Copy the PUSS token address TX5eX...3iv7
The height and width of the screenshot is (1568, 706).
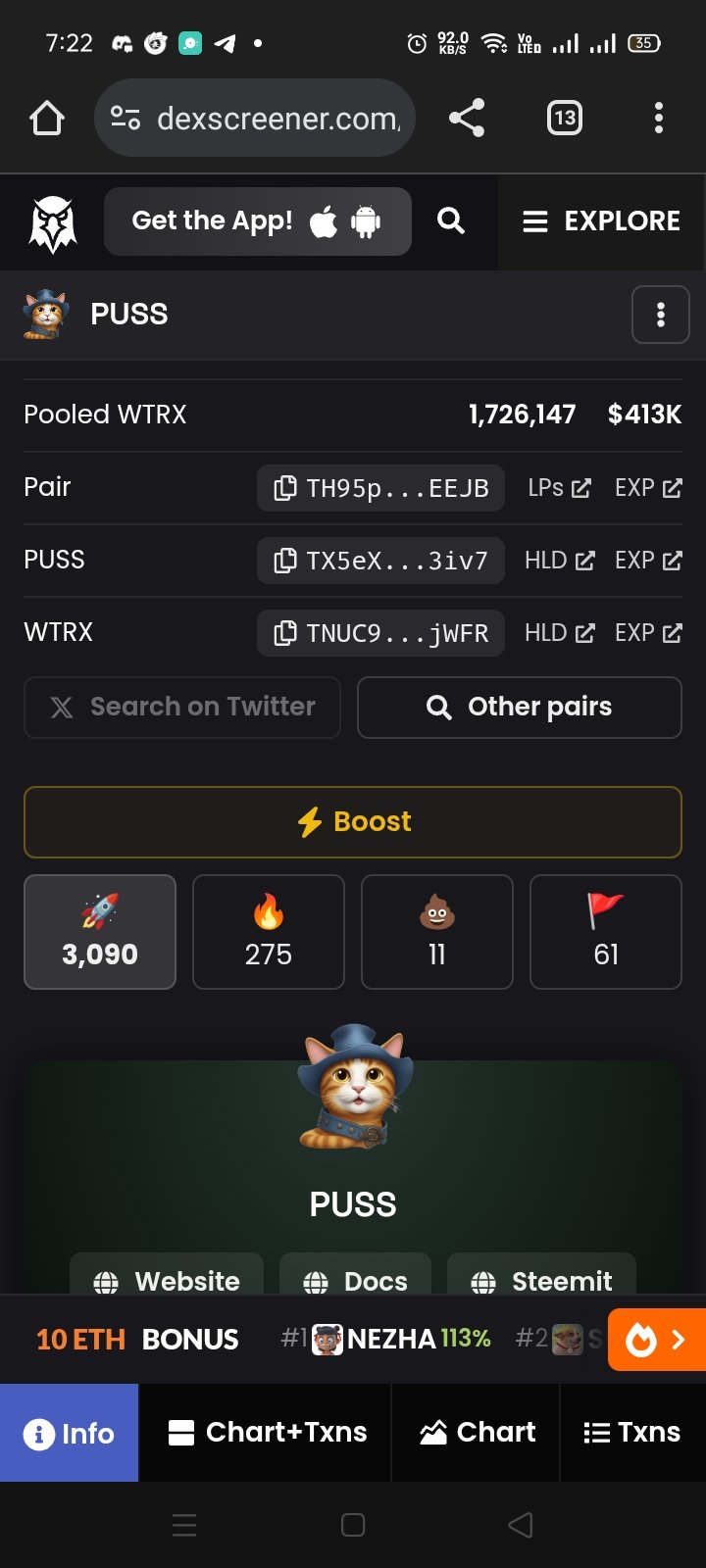(381, 561)
